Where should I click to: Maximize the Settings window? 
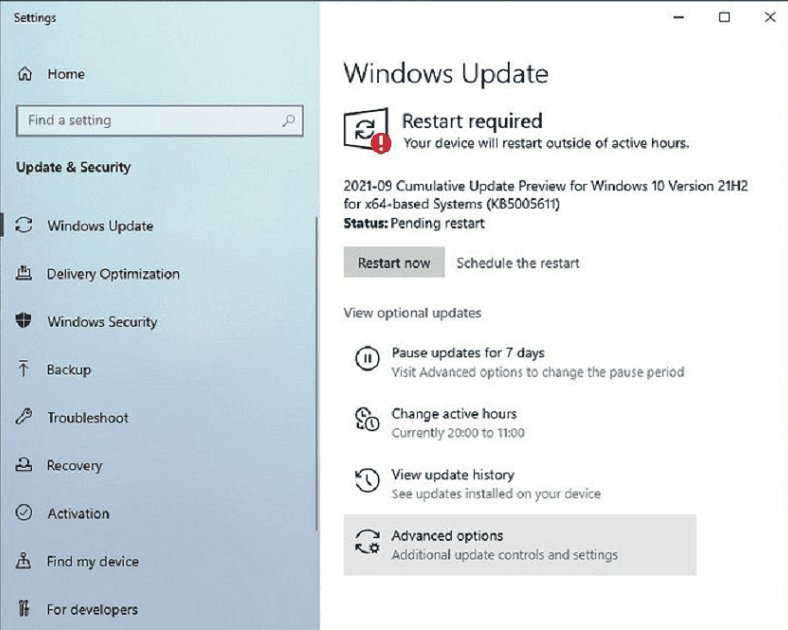tap(724, 17)
